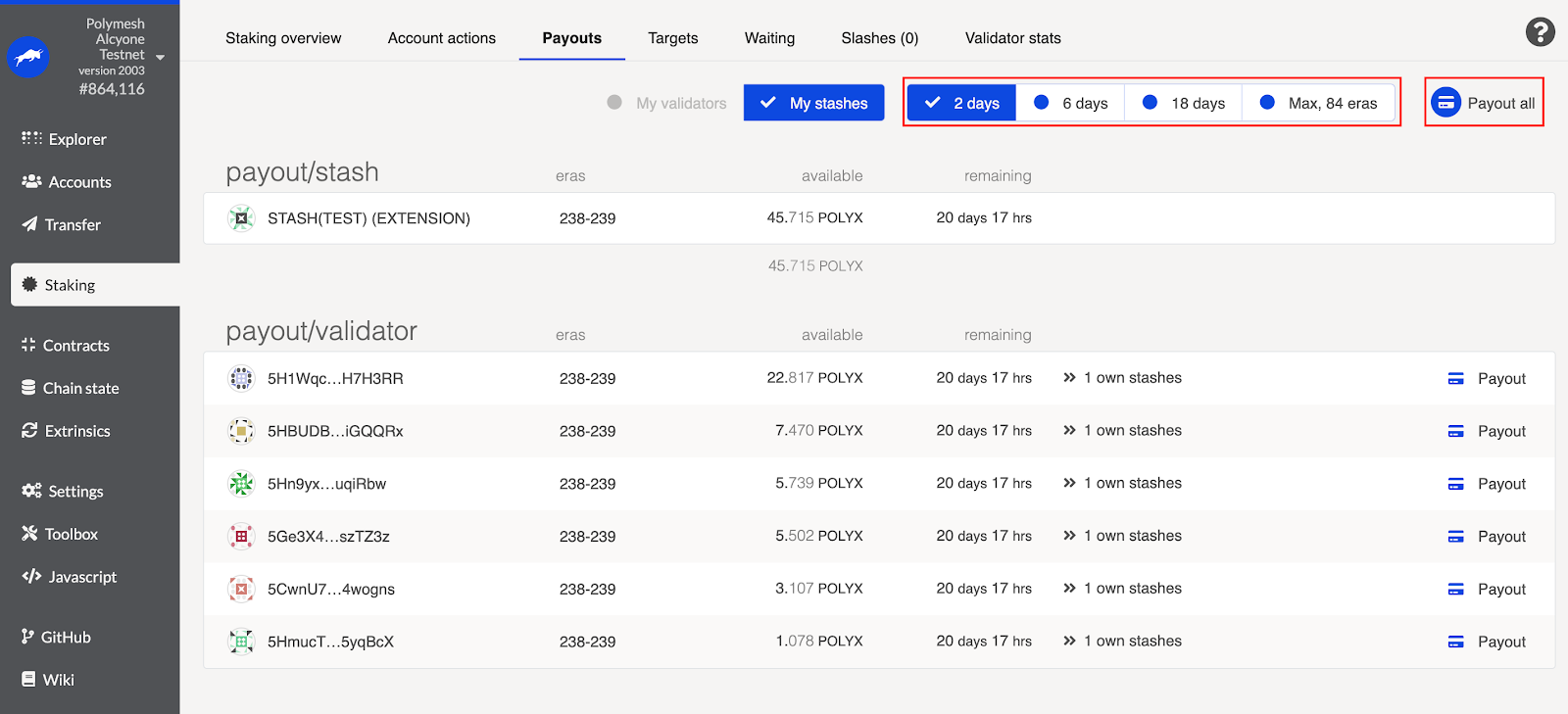Click the 5HBUDB…iGQQRx identicon

point(241,431)
